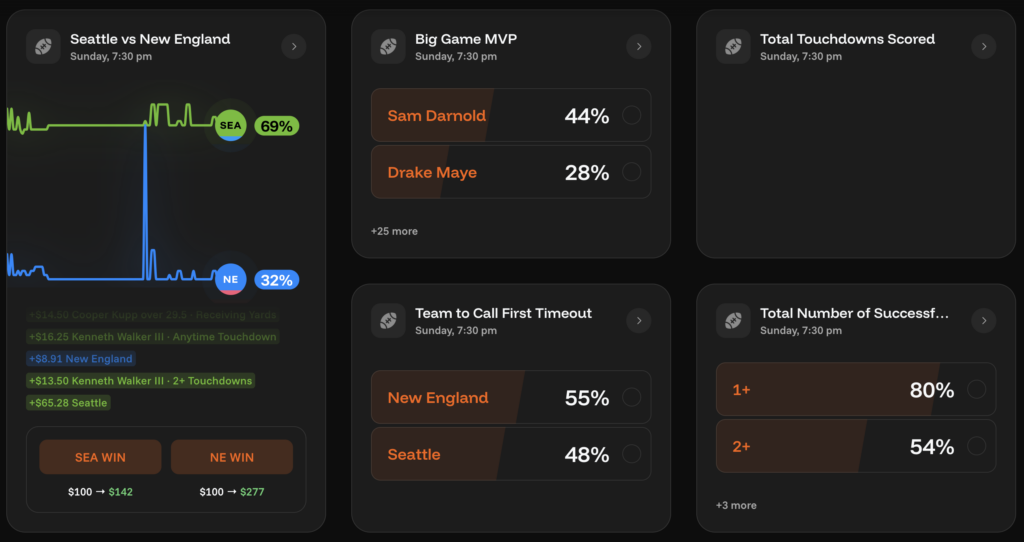Click the 69% green probability pill
The width and height of the screenshot is (1024, 542).
276,126
